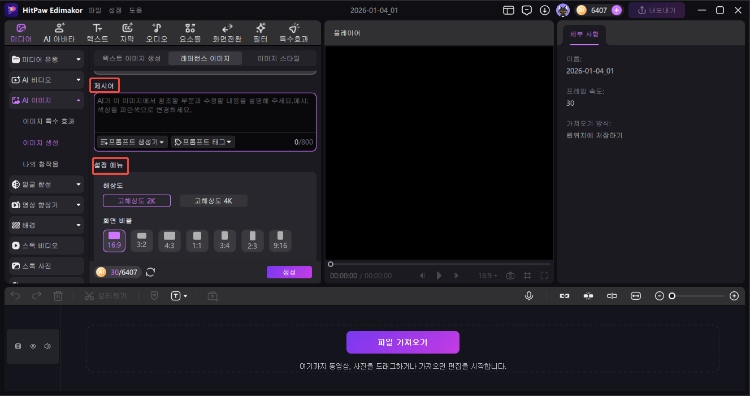Click the undo arrow in timeline toolbar

click(x=15, y=296)
